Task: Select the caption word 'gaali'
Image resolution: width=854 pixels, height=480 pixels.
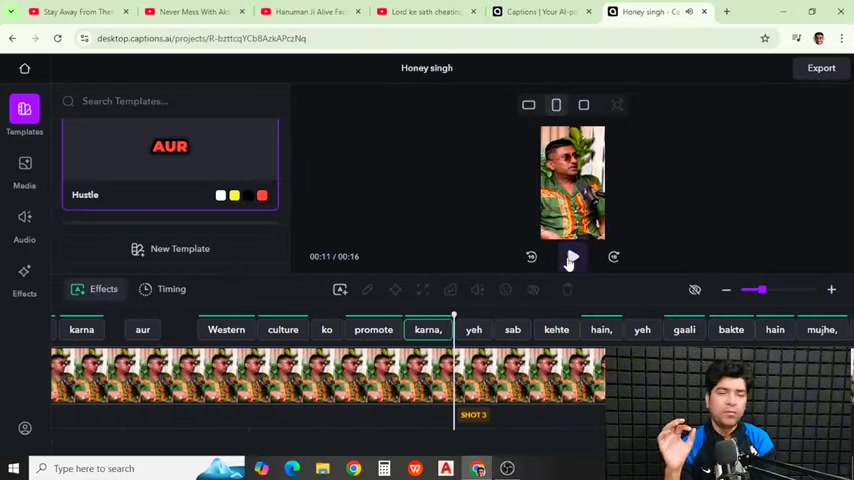Action: (685, 330)
